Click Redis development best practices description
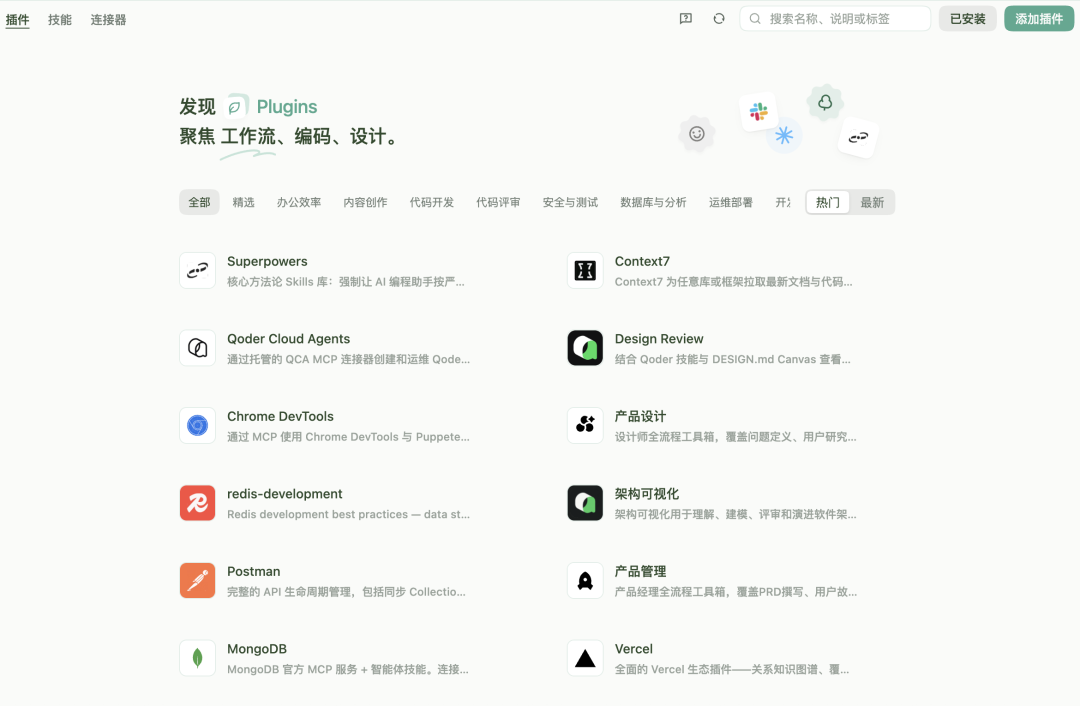This screenshot has height=706, width=1080. tap(349, 515)
